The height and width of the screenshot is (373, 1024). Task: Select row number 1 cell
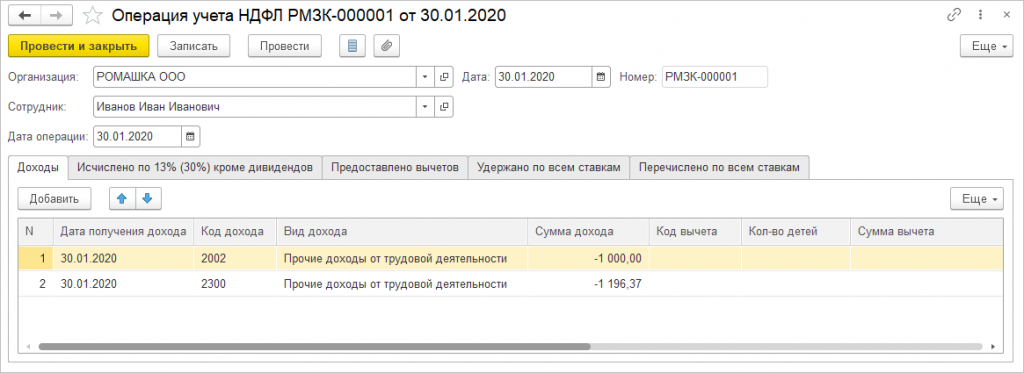[36, 258]
